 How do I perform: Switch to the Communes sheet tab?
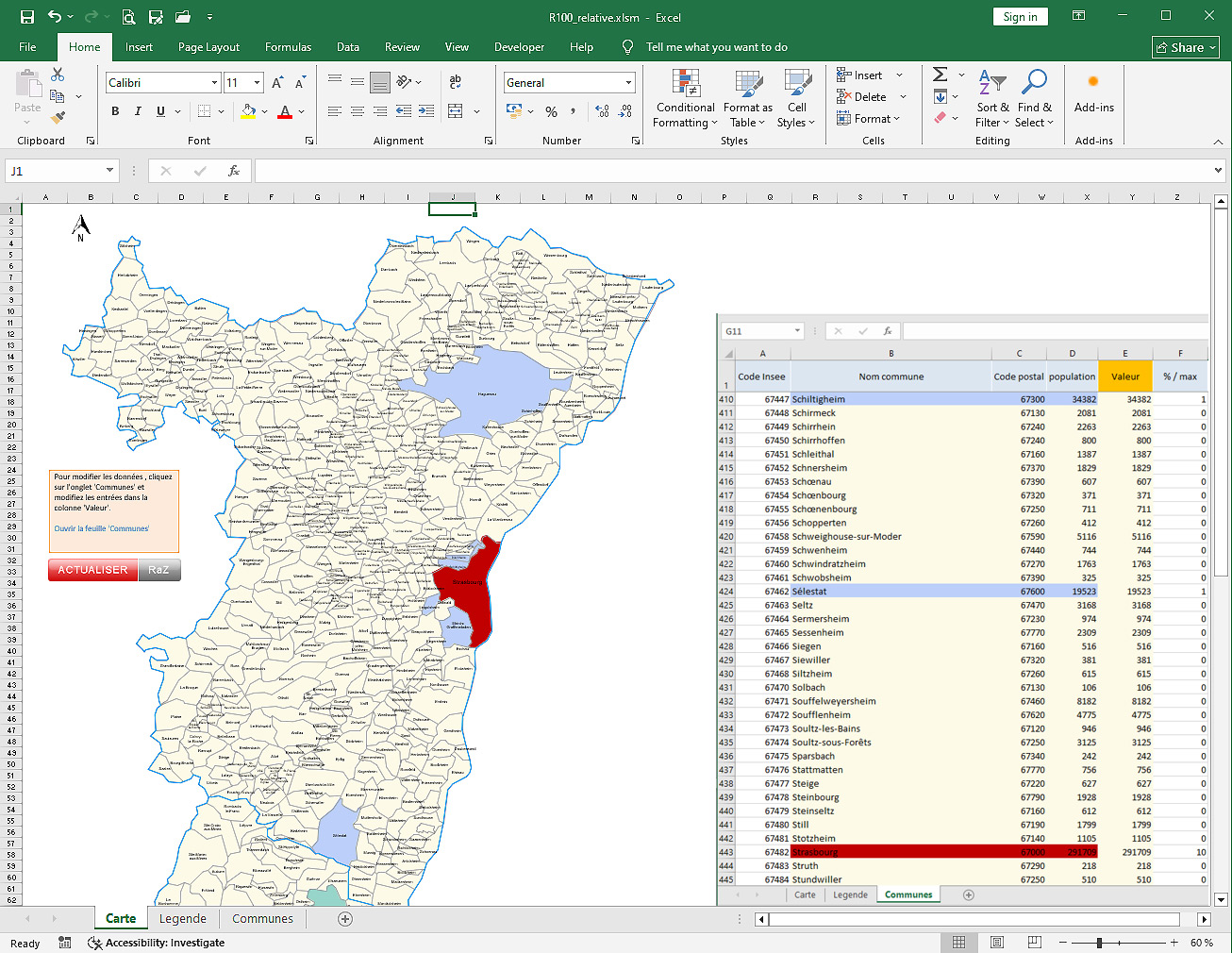262,918
